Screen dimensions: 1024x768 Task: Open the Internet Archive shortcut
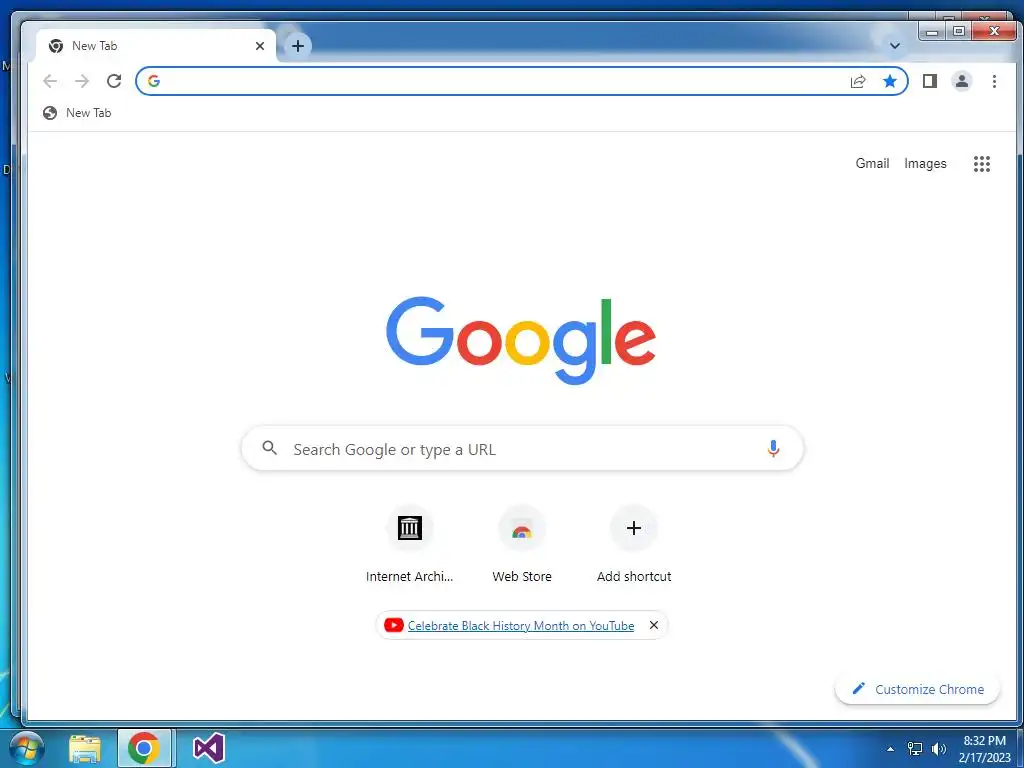(x=409, y=544)
